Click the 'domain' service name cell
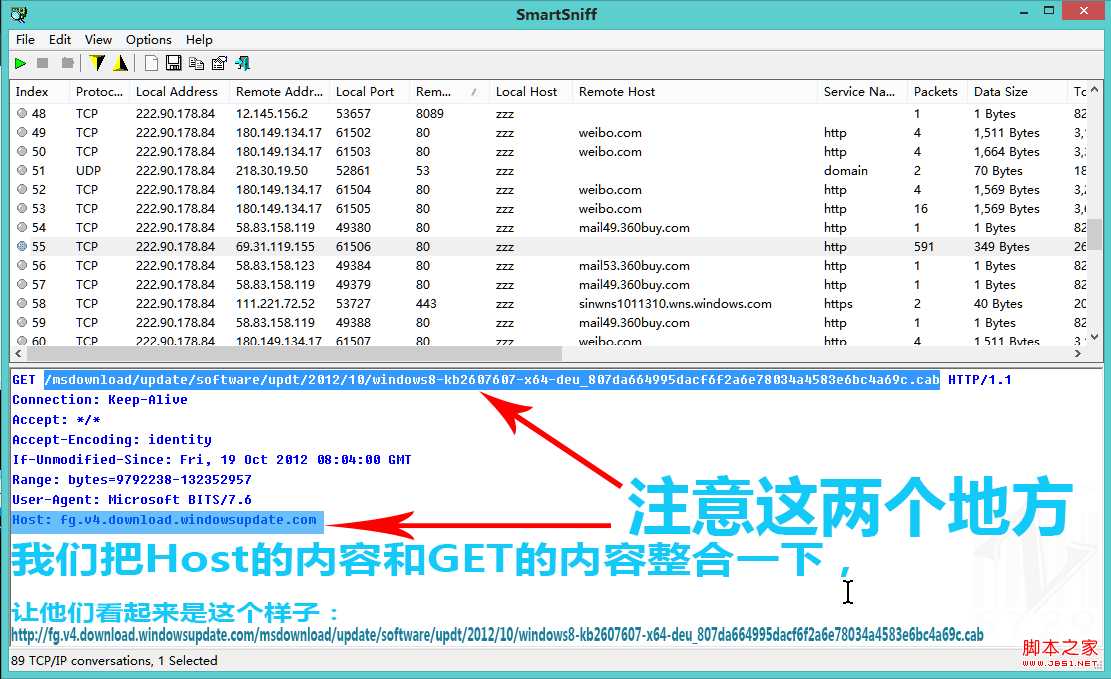 [845, 171]
